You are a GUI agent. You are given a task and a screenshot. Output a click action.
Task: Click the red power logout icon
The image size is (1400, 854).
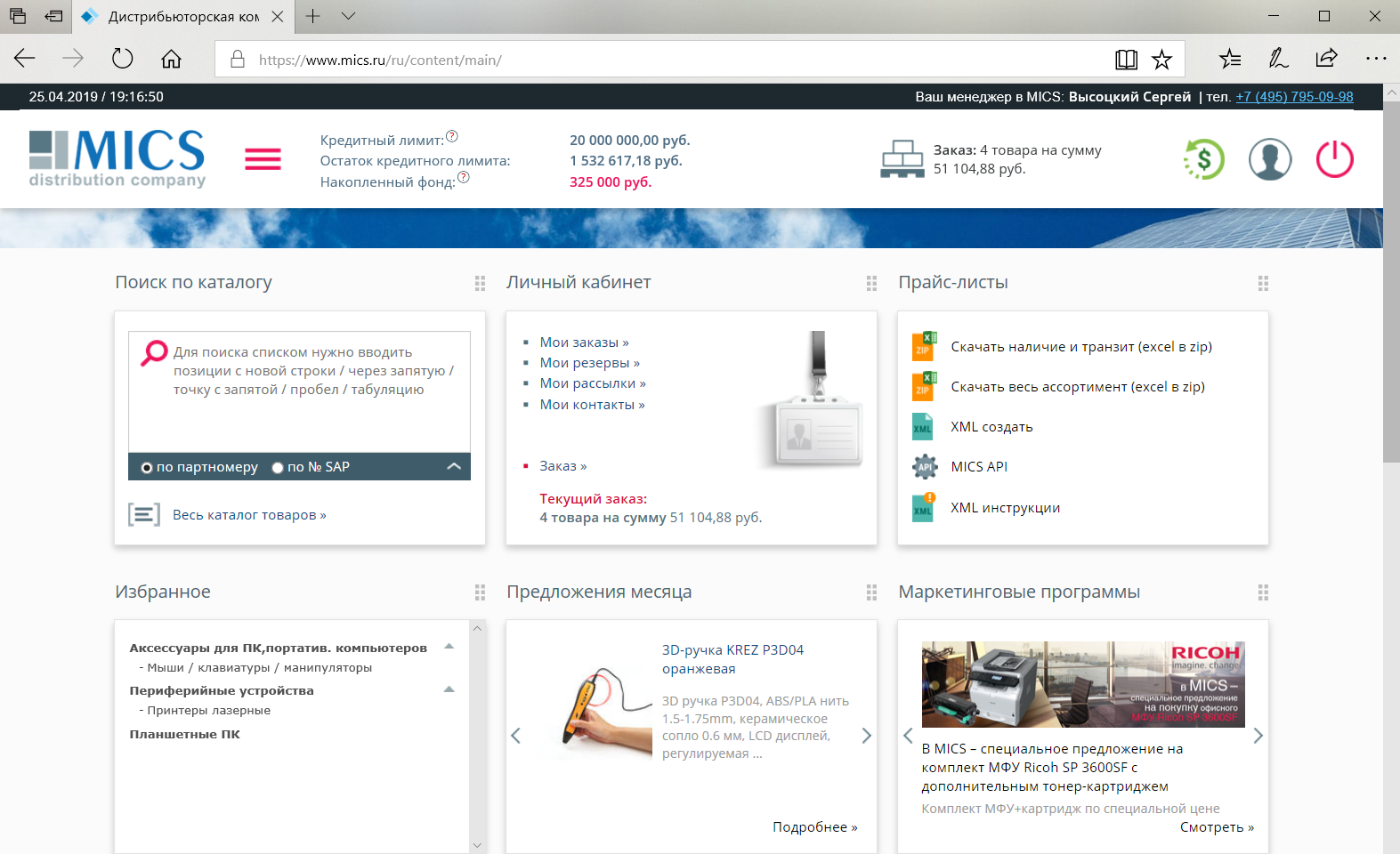click(1334, 160)
